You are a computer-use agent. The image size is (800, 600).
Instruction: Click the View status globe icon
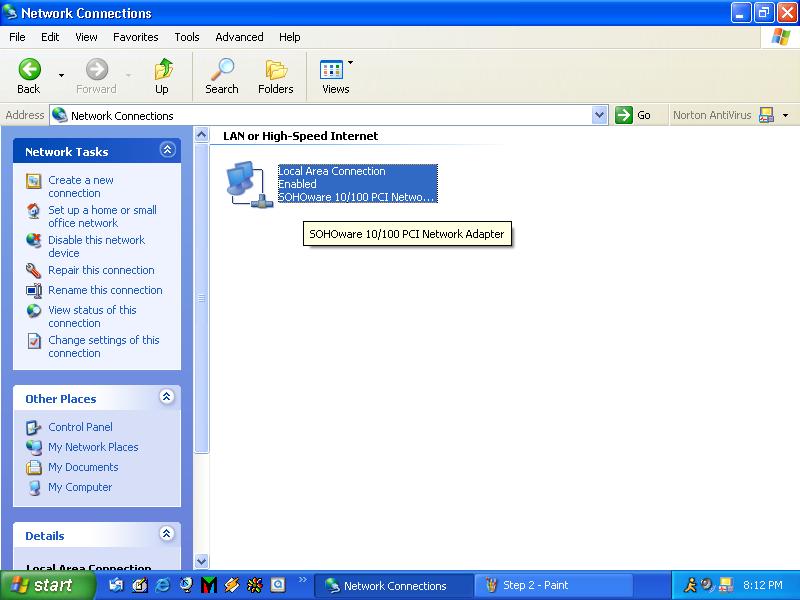pyautogui.click(x=34, y=310)
